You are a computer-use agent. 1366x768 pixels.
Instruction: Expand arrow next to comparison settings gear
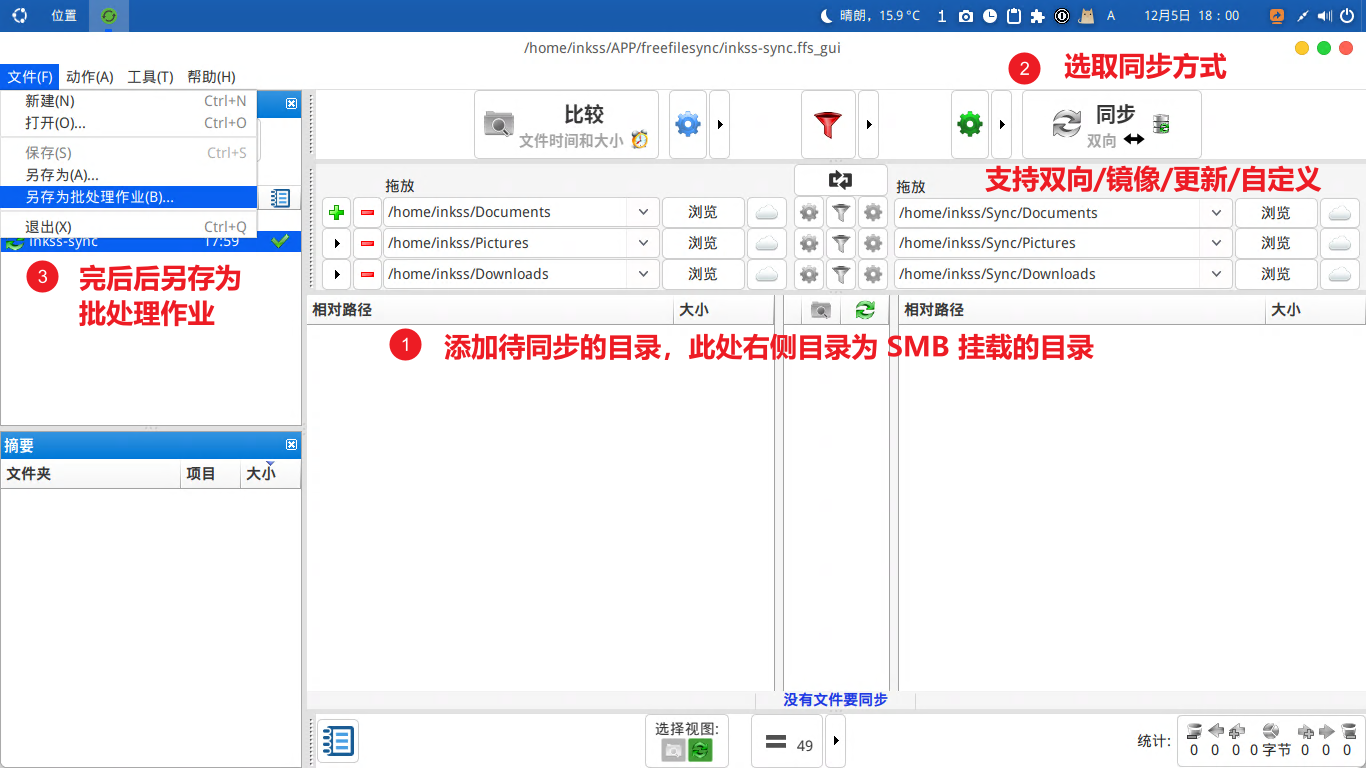coord(721,125)
